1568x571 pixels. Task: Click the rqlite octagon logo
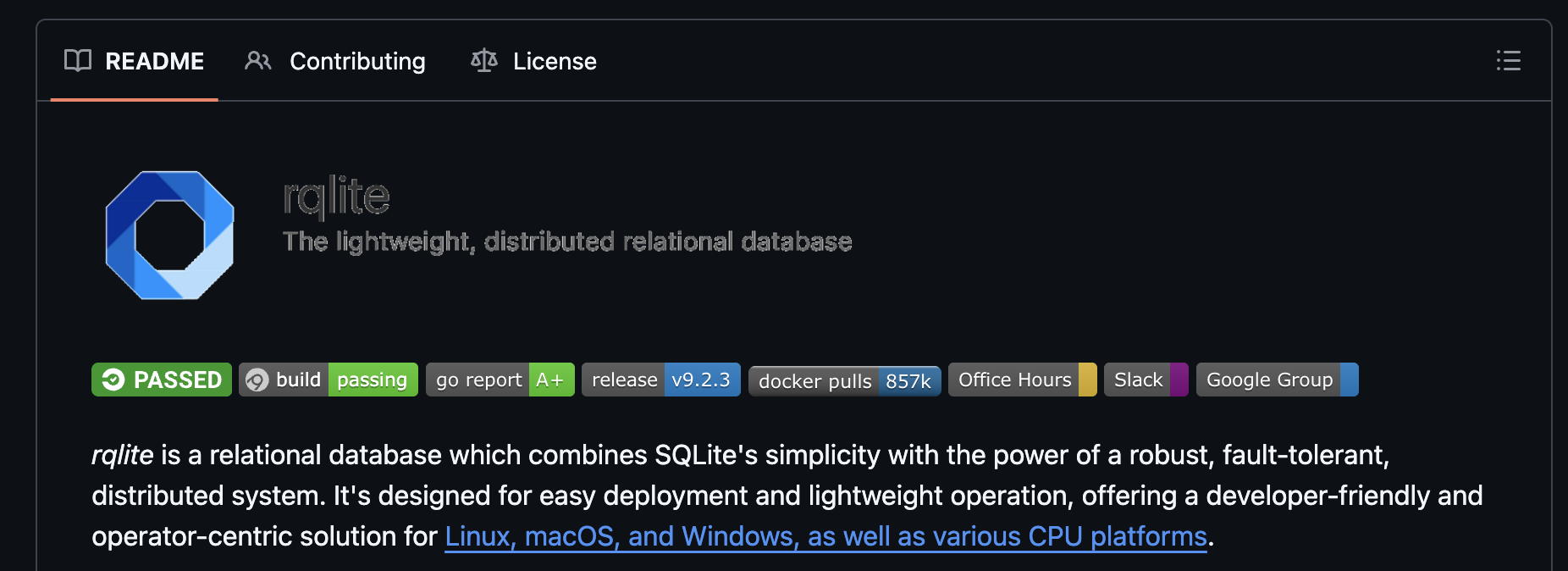[x=169, y=235]
